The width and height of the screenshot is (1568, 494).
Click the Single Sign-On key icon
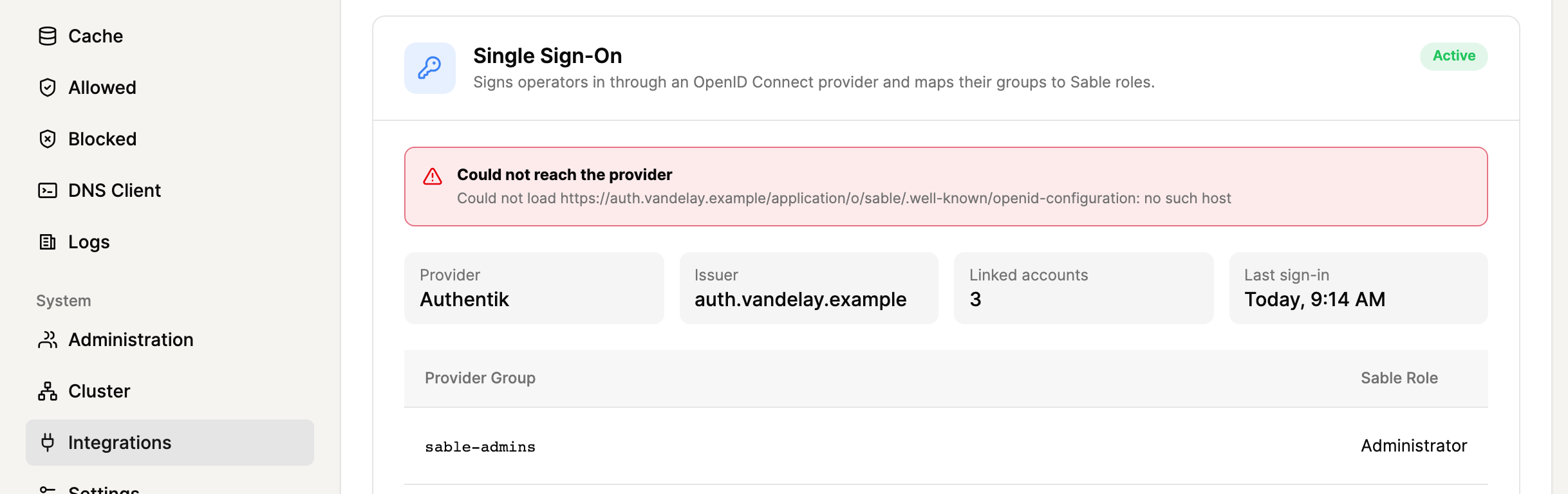point(430,68)
